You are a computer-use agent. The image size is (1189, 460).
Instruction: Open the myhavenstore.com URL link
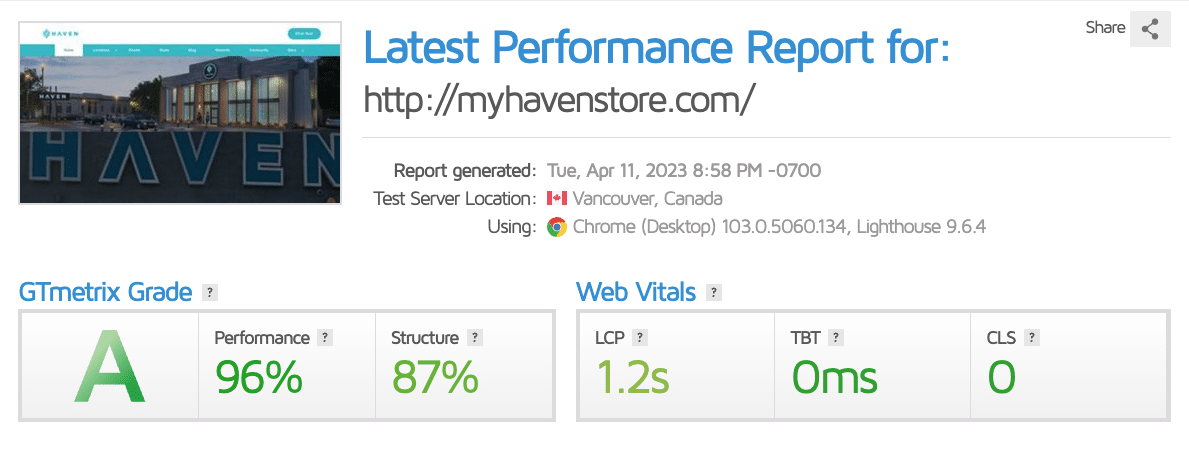pyautogui.click(x=559, y=100)
